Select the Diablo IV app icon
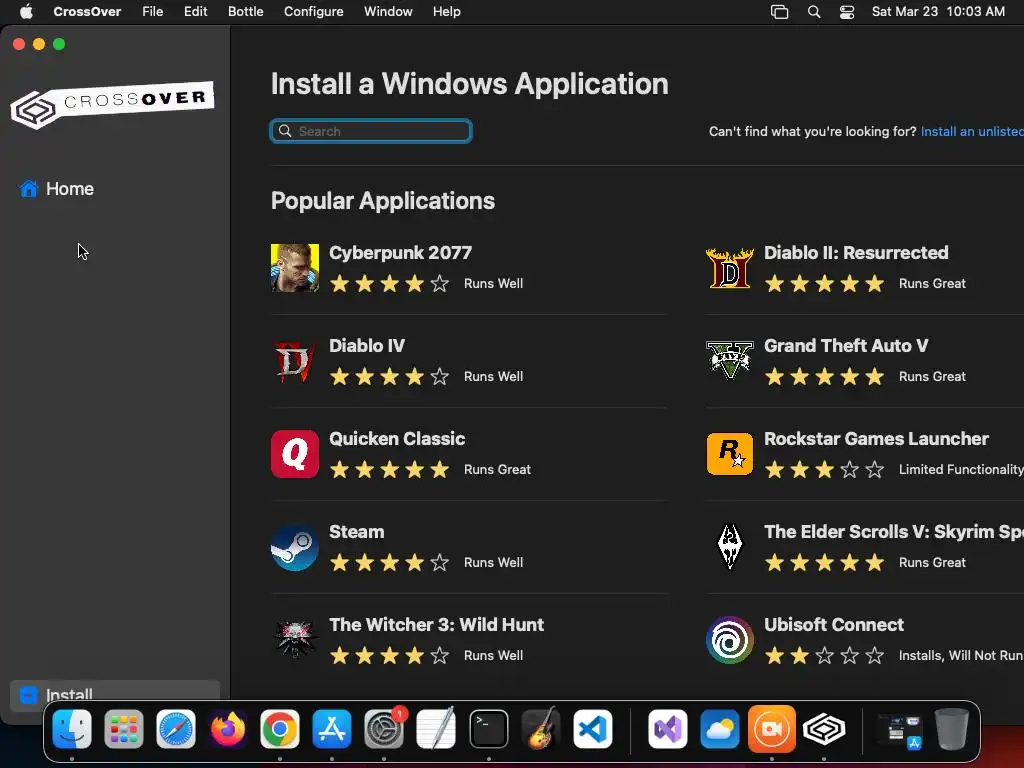1024x768 pixels. pyautogui.click(x=295, y=361)
